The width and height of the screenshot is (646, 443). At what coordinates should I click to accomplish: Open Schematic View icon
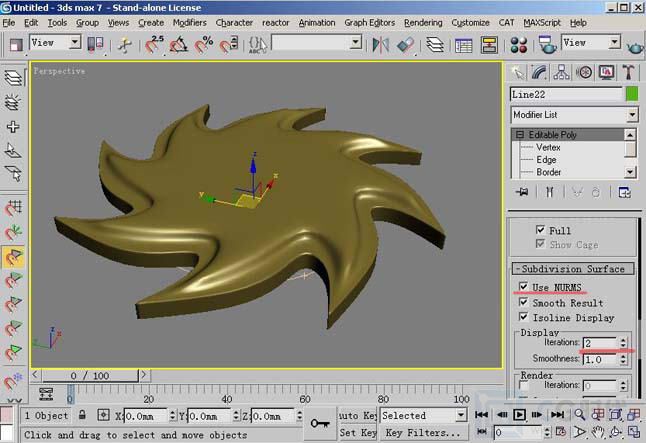(489, 45)
